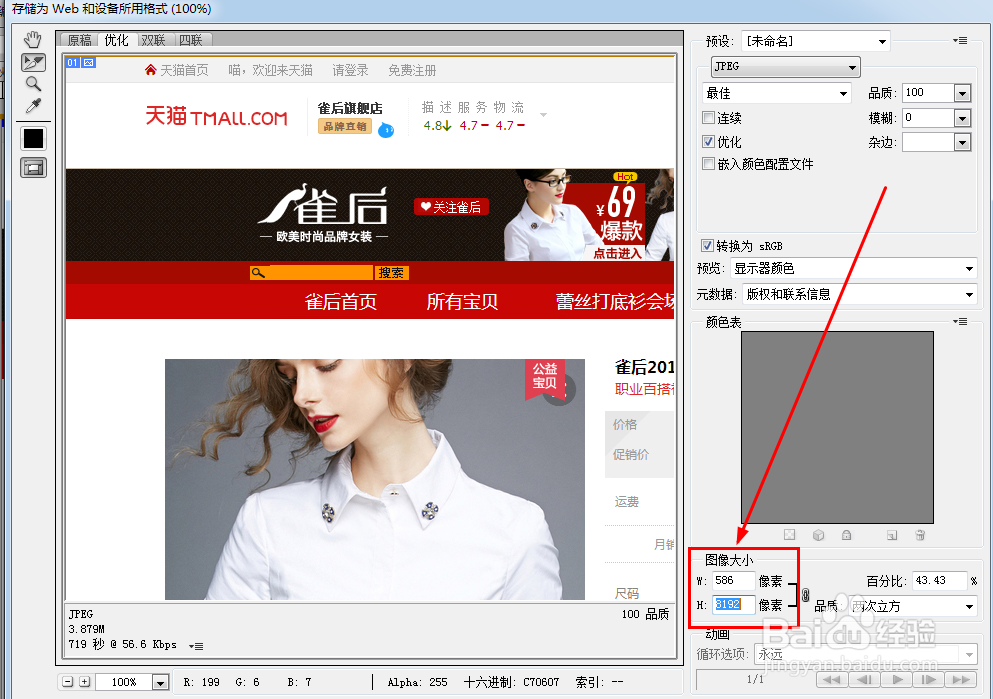This screenshot has height=699, width=993.
Task: Go to last animation frame
Action: coord(961,679)
